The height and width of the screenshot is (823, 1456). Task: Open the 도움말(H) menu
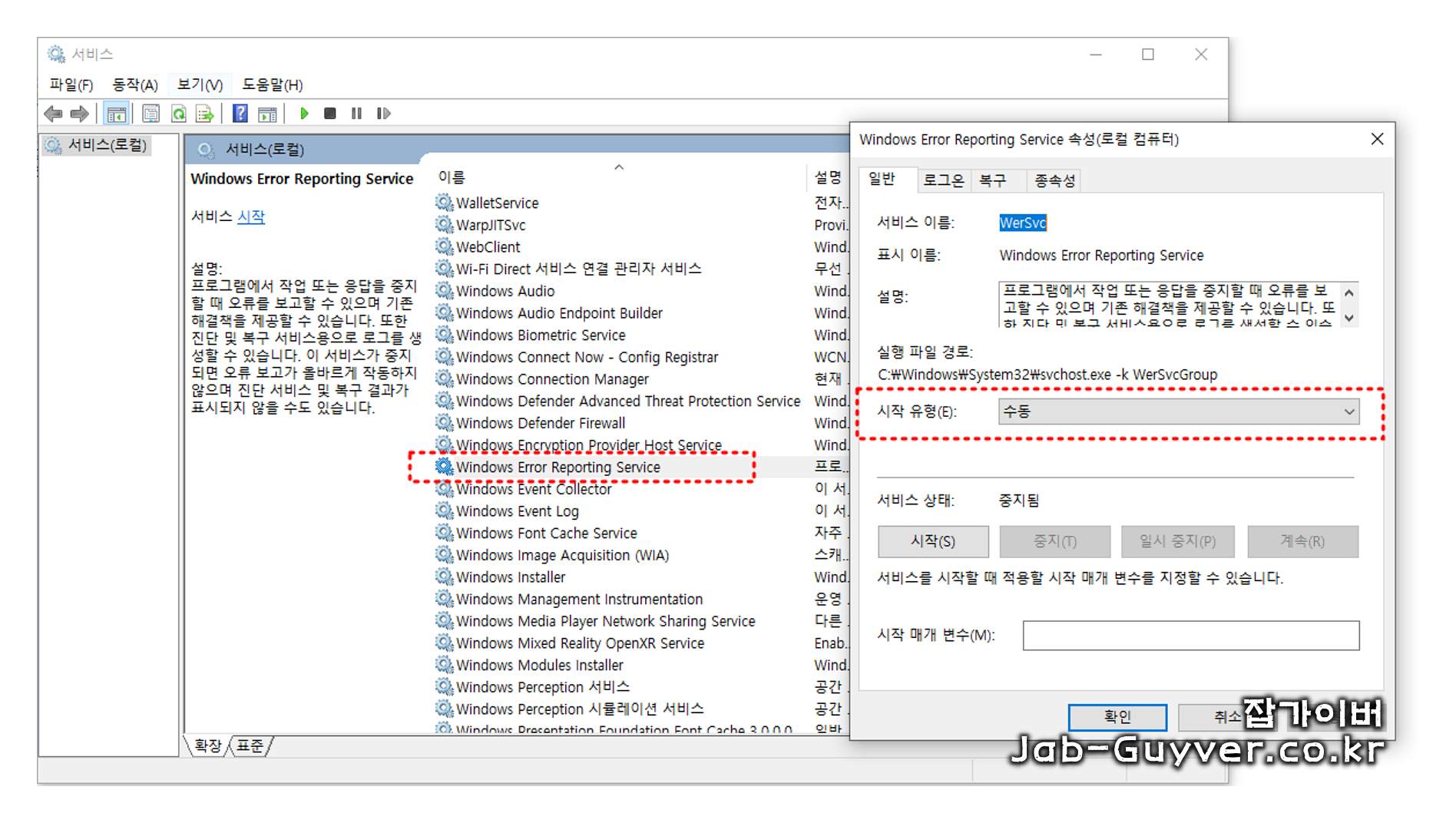[273, 84]
